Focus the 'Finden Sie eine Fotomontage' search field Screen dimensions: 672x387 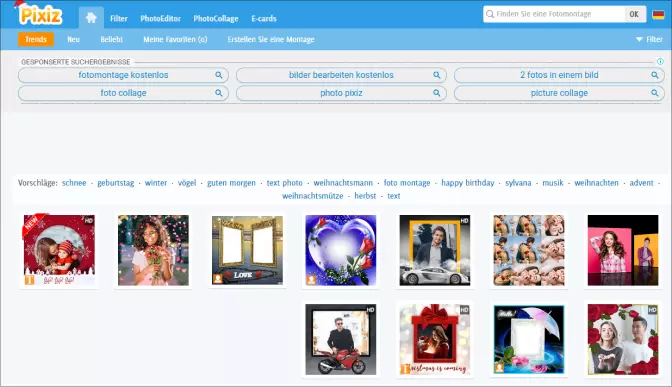555,14
